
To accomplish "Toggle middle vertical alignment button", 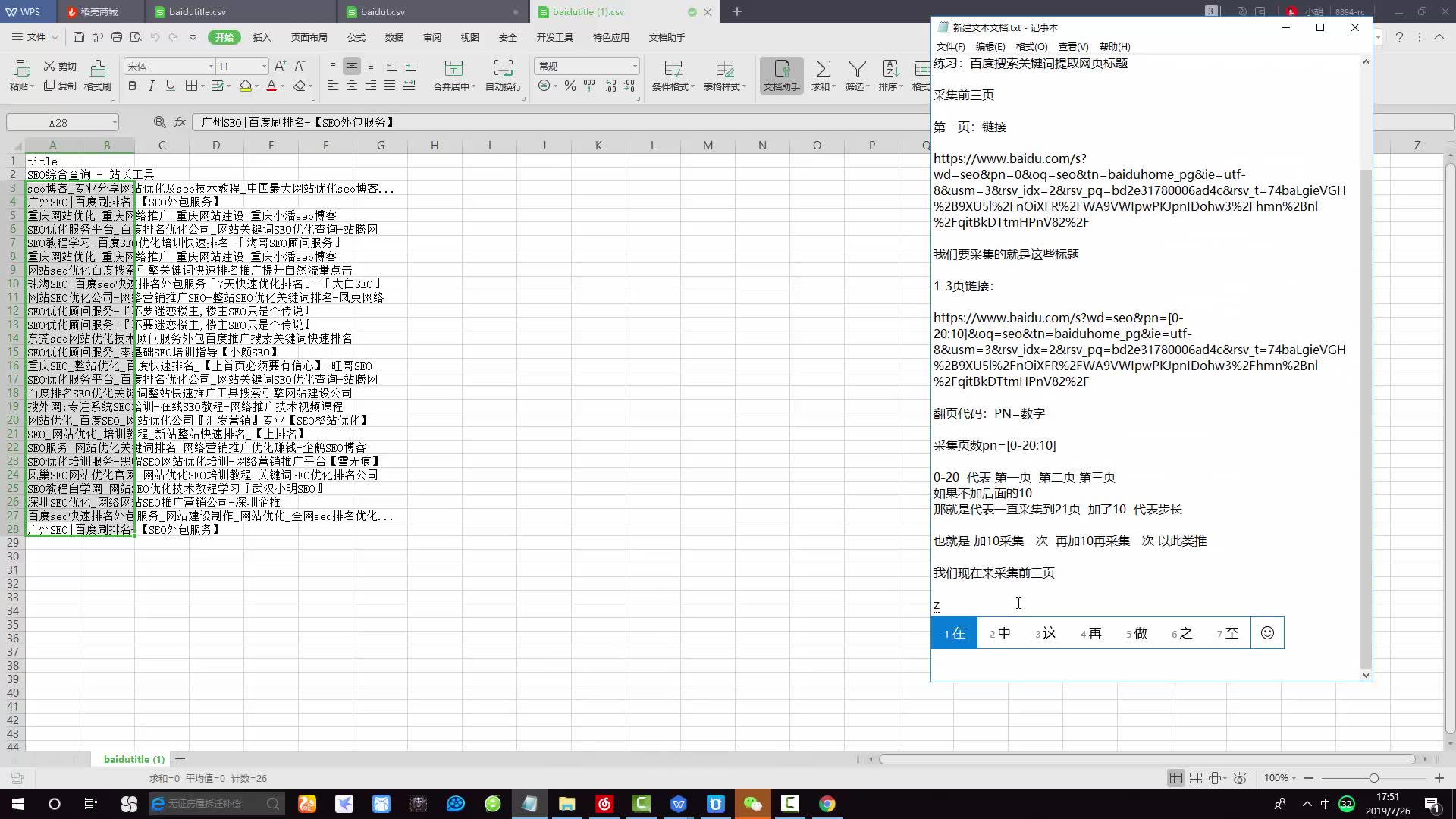I will point(352,66).
